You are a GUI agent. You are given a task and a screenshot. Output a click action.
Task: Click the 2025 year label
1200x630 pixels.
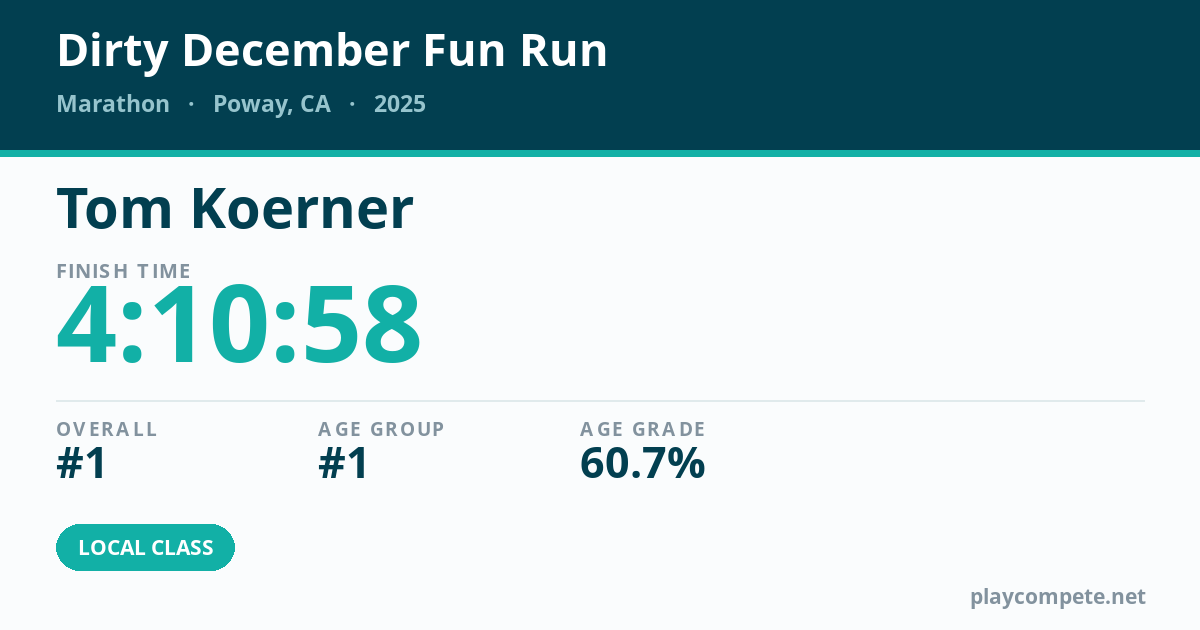[x=400, y=104]
